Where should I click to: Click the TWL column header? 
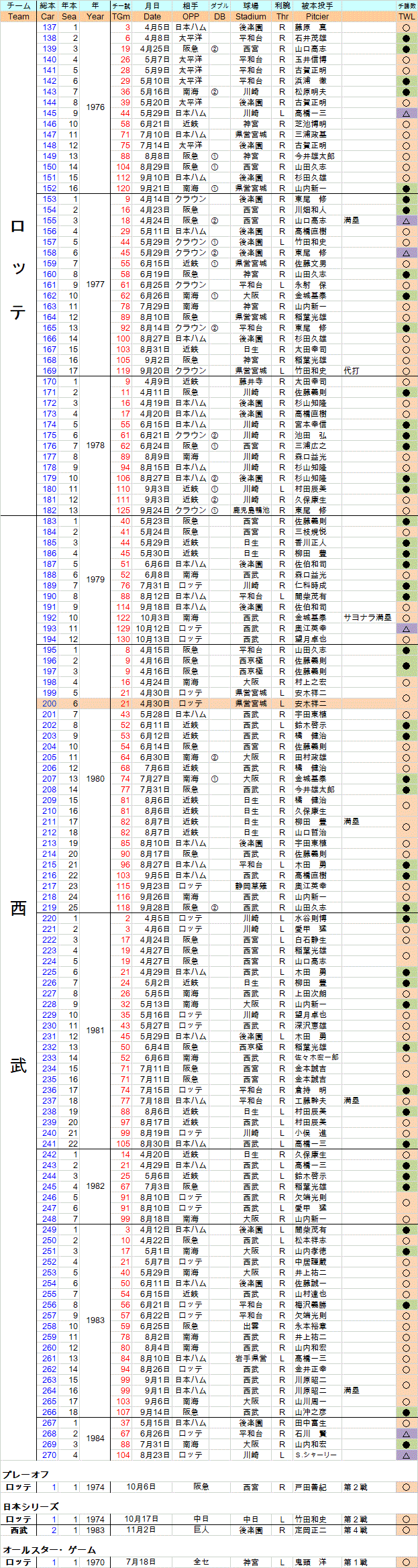pyautogui.click(x=406, y=17)
